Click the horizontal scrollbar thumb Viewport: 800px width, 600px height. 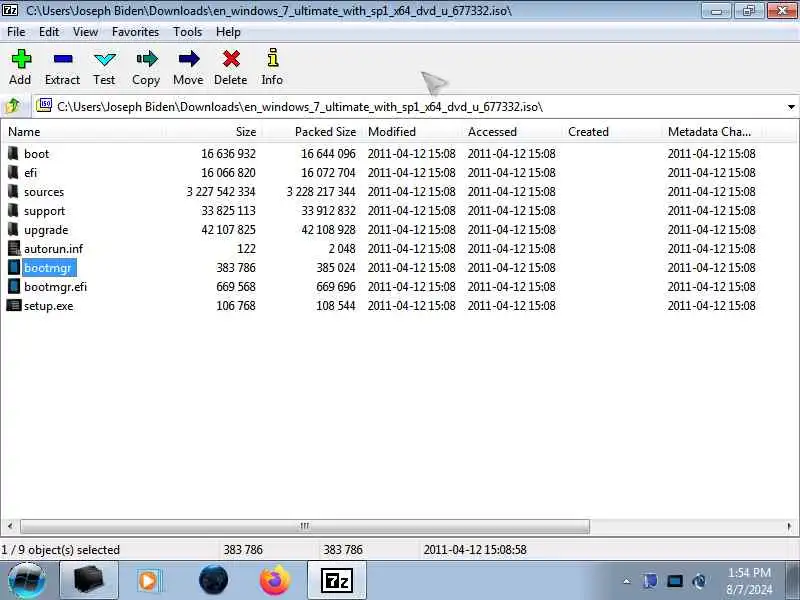click(x=305, y=526)
